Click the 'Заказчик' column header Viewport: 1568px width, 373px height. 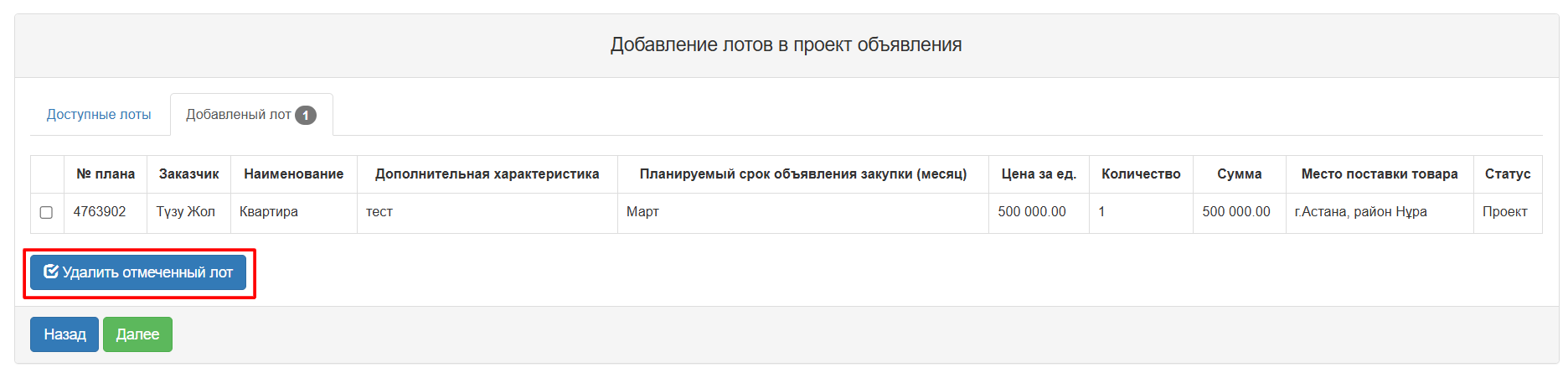[x=188, y=174]
